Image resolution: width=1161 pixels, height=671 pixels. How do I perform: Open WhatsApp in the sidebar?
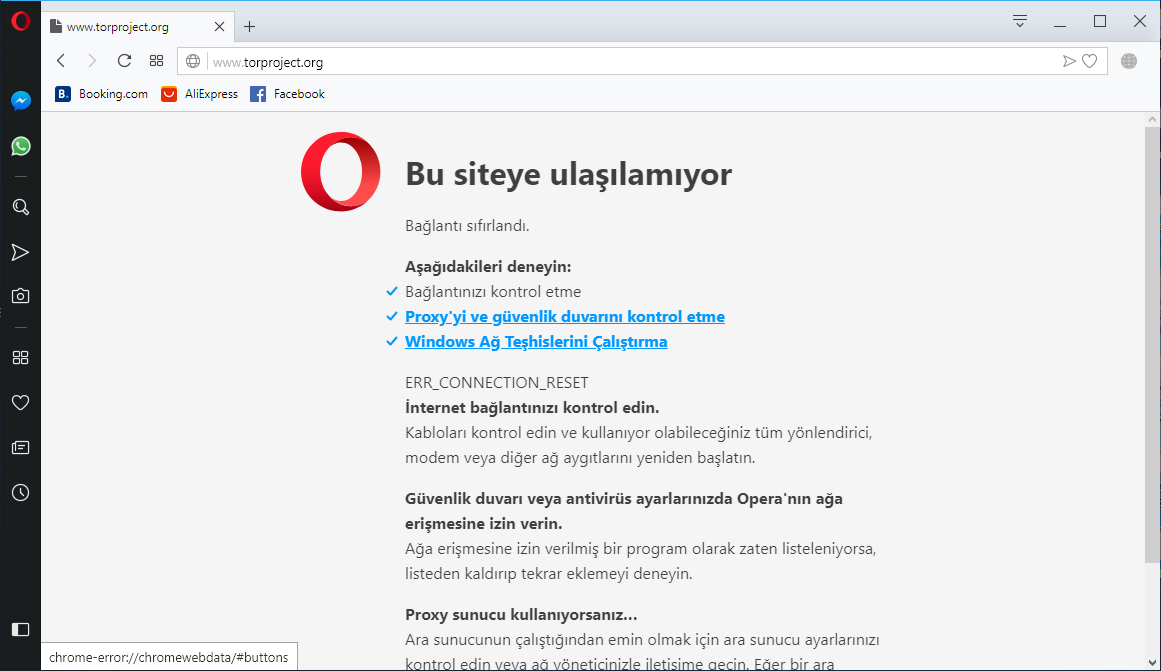20,146
